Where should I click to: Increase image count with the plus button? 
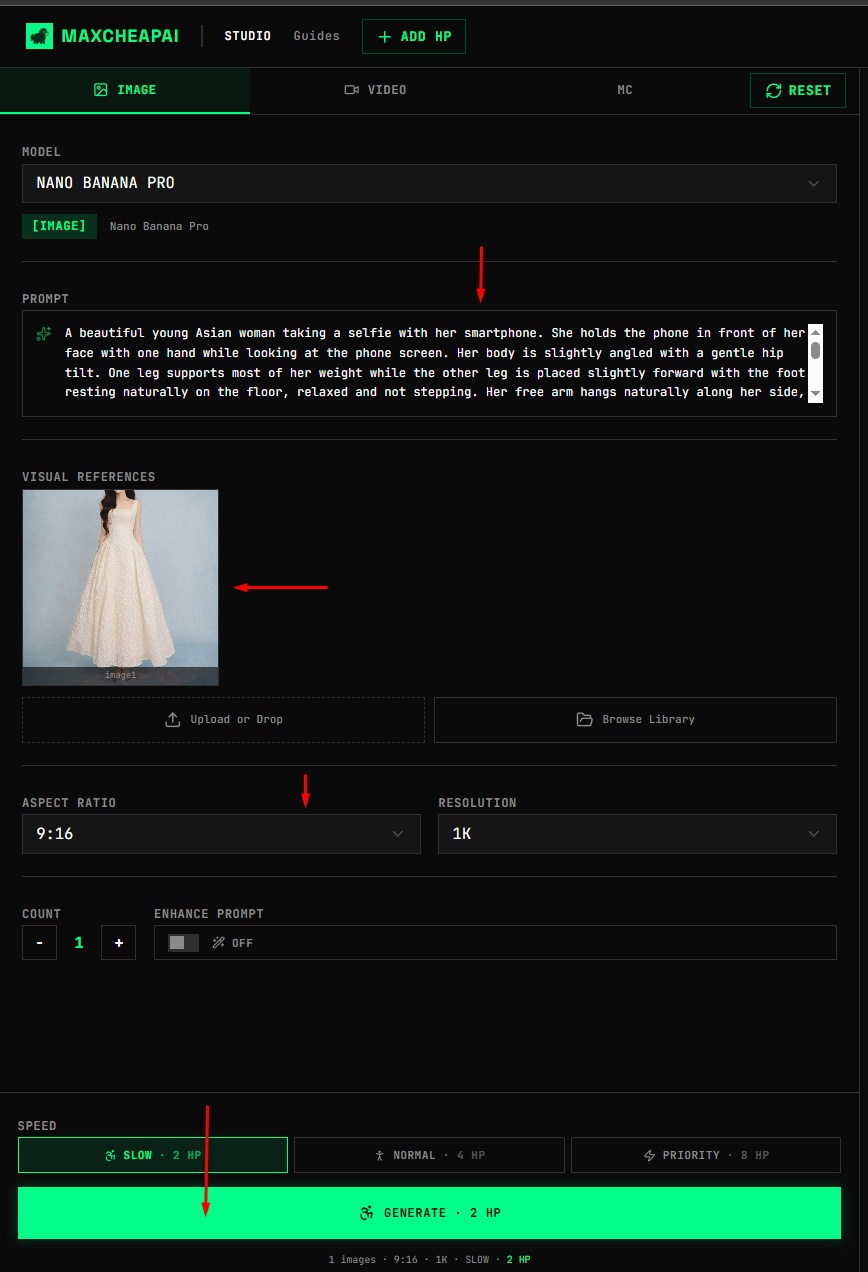pos(118,942)
